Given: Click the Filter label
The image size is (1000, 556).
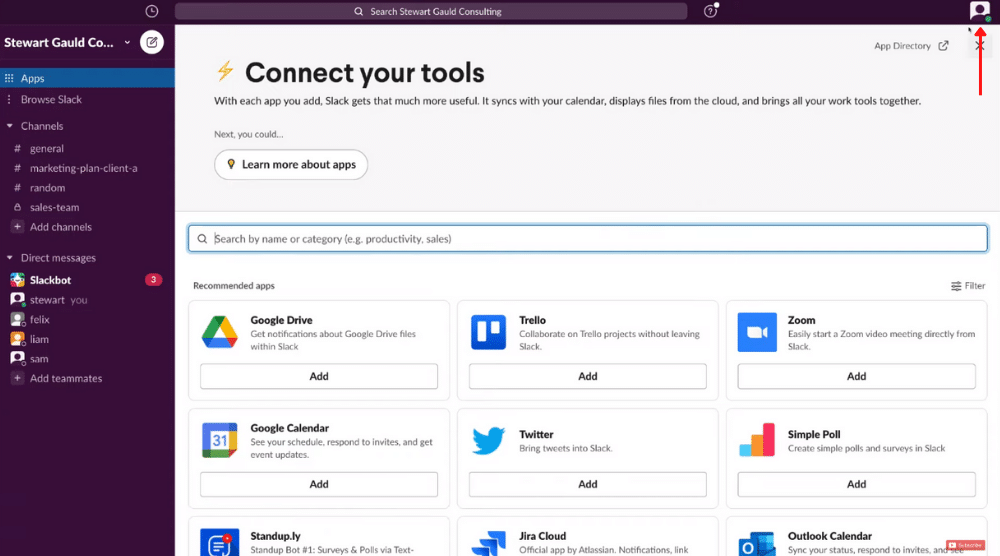Looking at the screenshot, I should (x=975, y=286).
